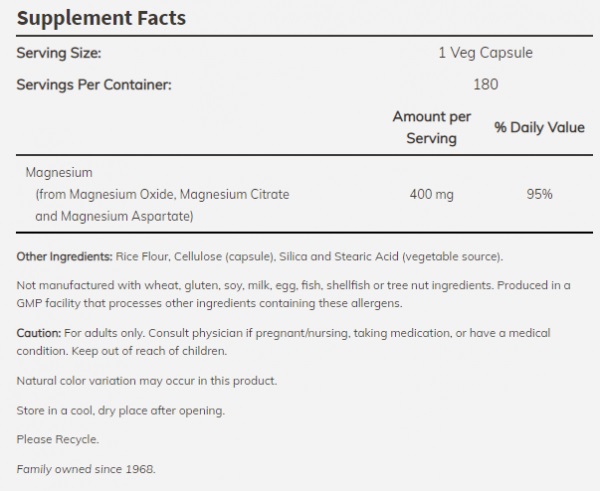Viewport: 600px width, 491px height.
Task: Click the Serving Size label
Action: click(59, 53)
